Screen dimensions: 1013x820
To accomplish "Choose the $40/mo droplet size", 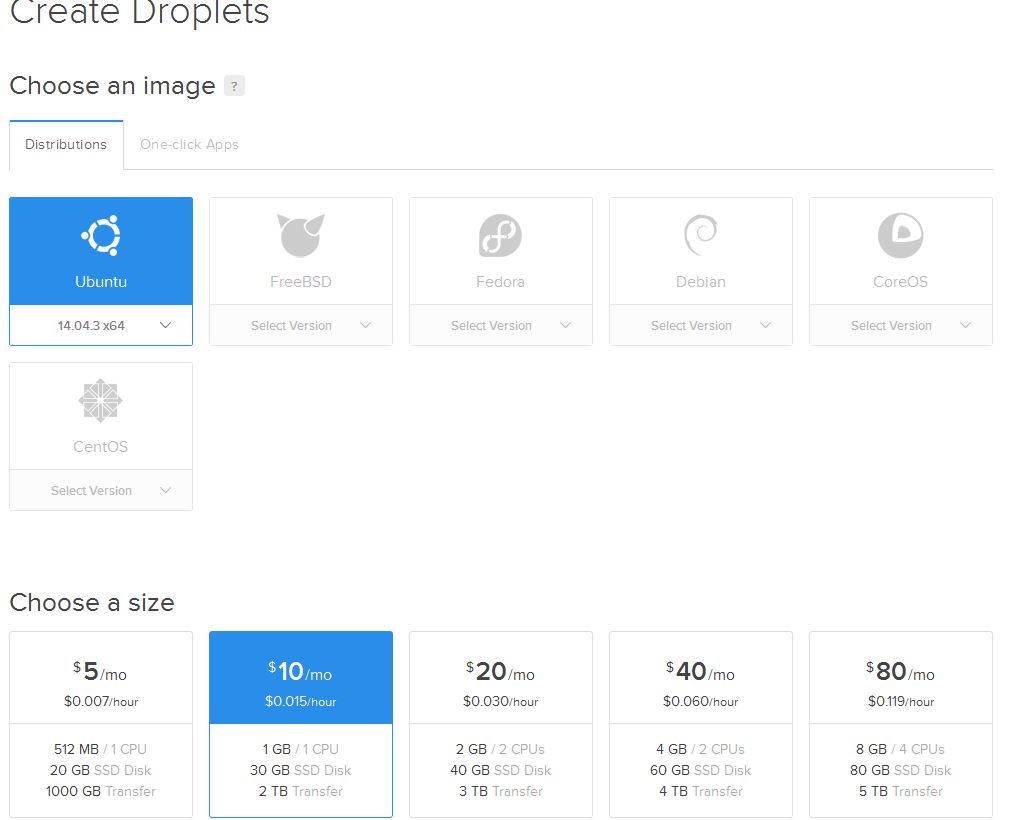I will pos(701,724).
